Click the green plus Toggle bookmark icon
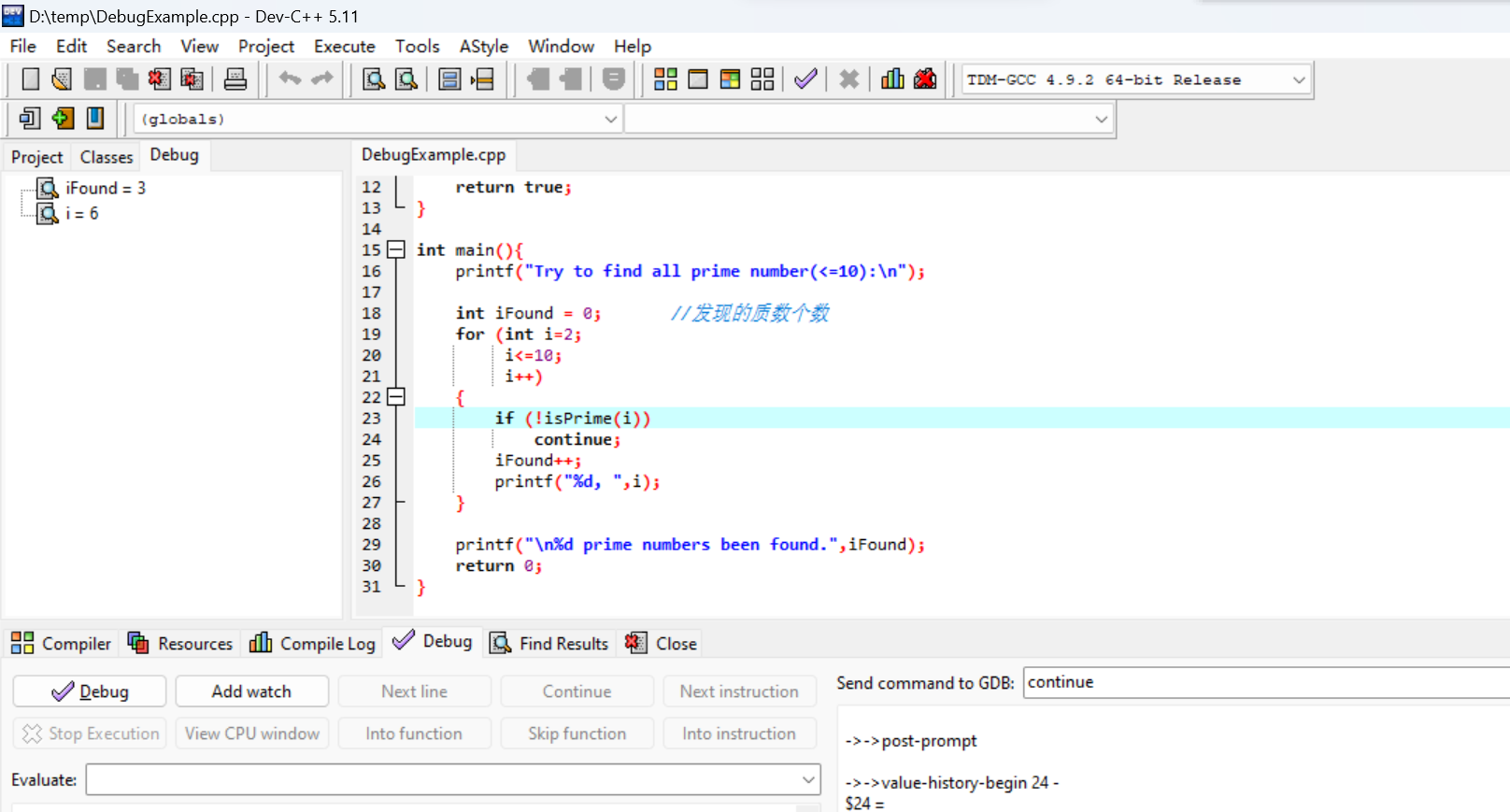The width and height of the screenshot is (1510, 812). pos(63,119)
